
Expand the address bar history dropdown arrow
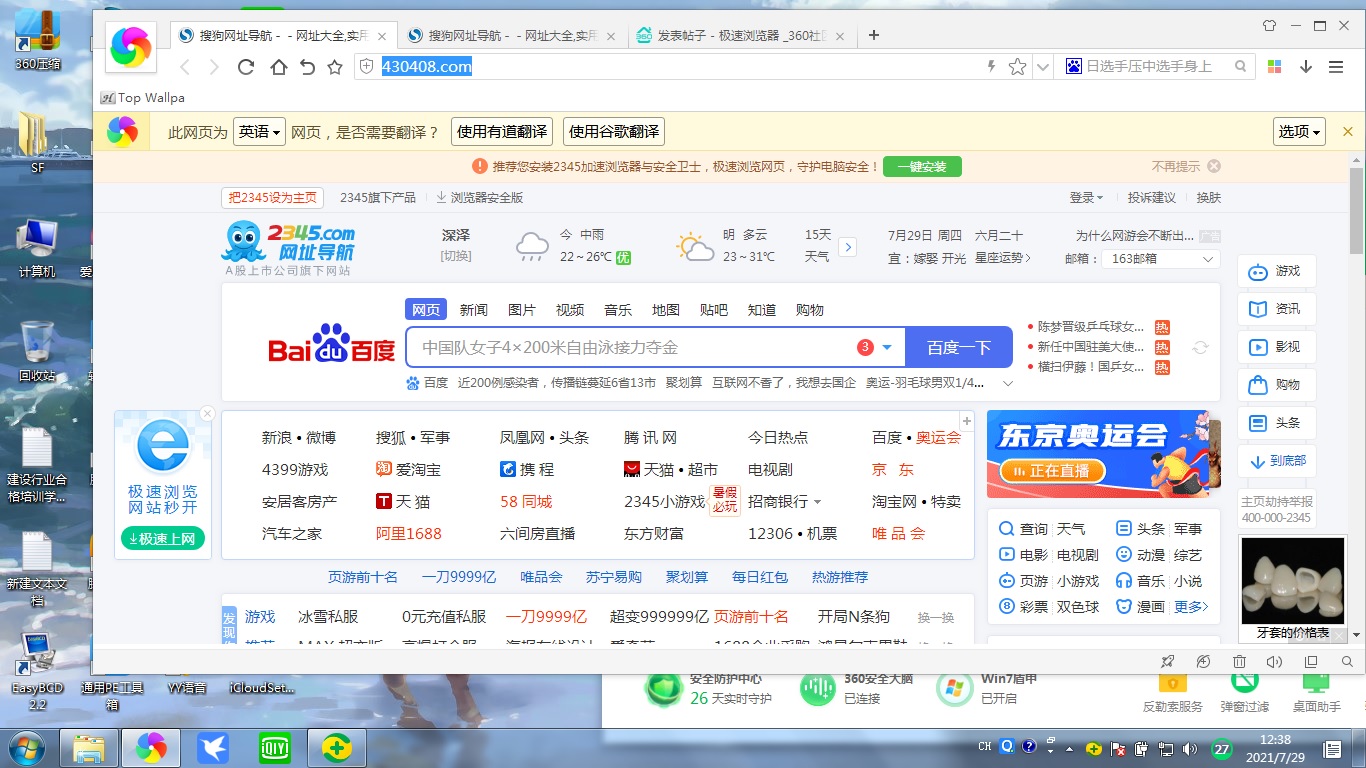1043,67
